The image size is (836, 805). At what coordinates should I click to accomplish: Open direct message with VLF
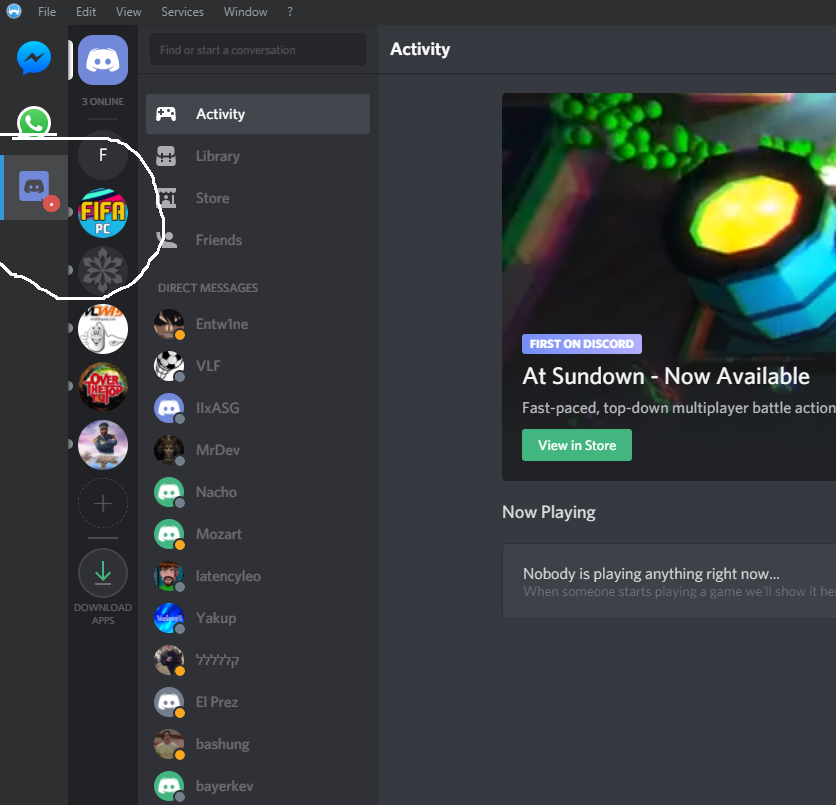point(258,366)
